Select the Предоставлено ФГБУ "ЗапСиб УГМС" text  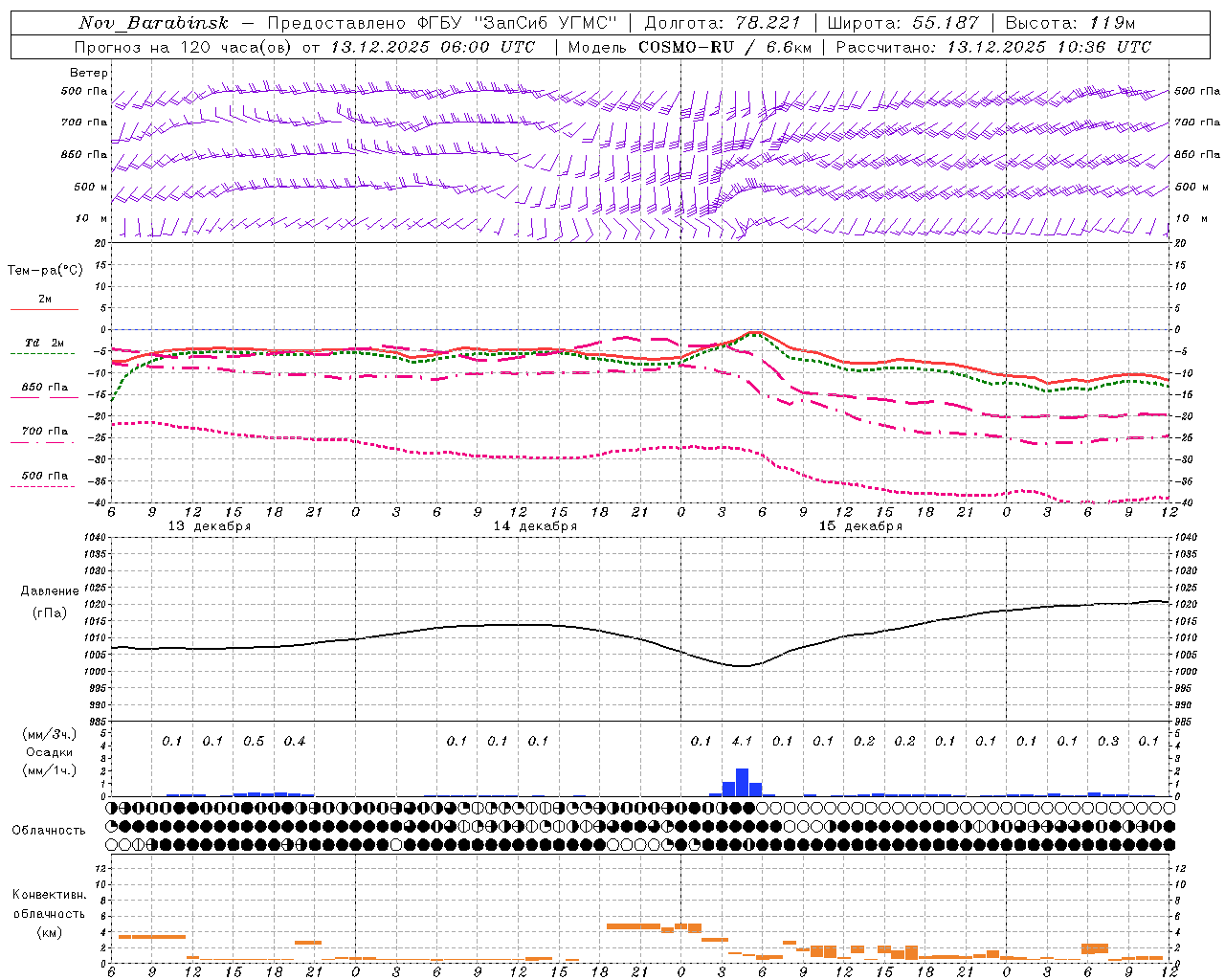click(442, 23)
